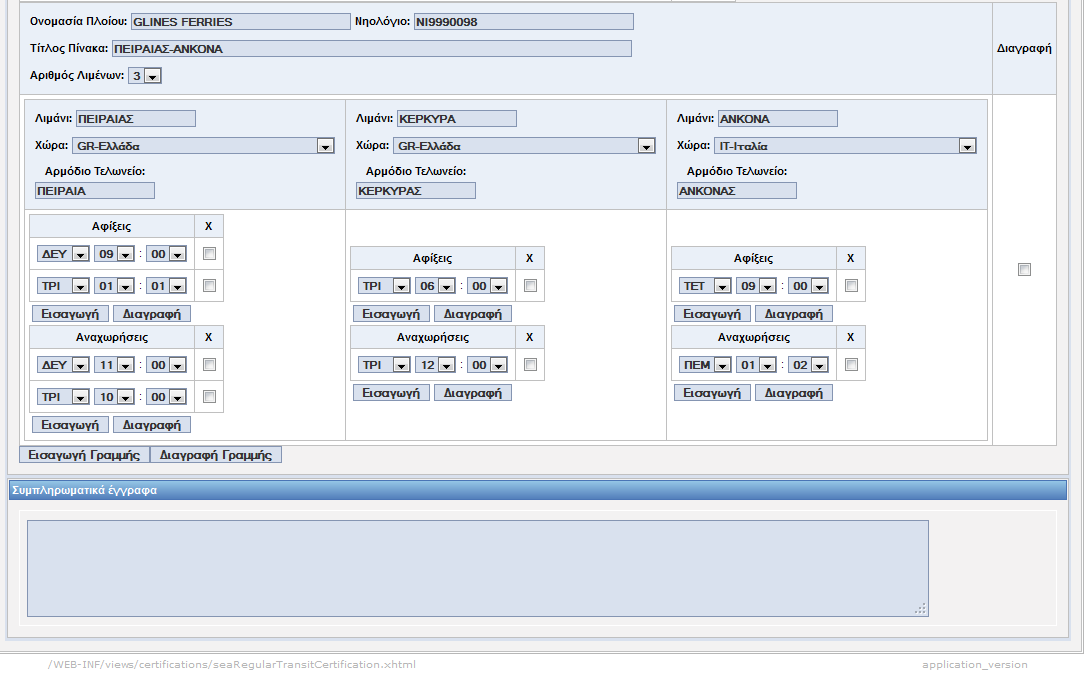Image resolution: width=1088 pixels, height=680 pixels.
Task: Check X for ΑΝΚΟΝΑ arrival ΤΕΤ 09:00
Action: click(851, 285)
